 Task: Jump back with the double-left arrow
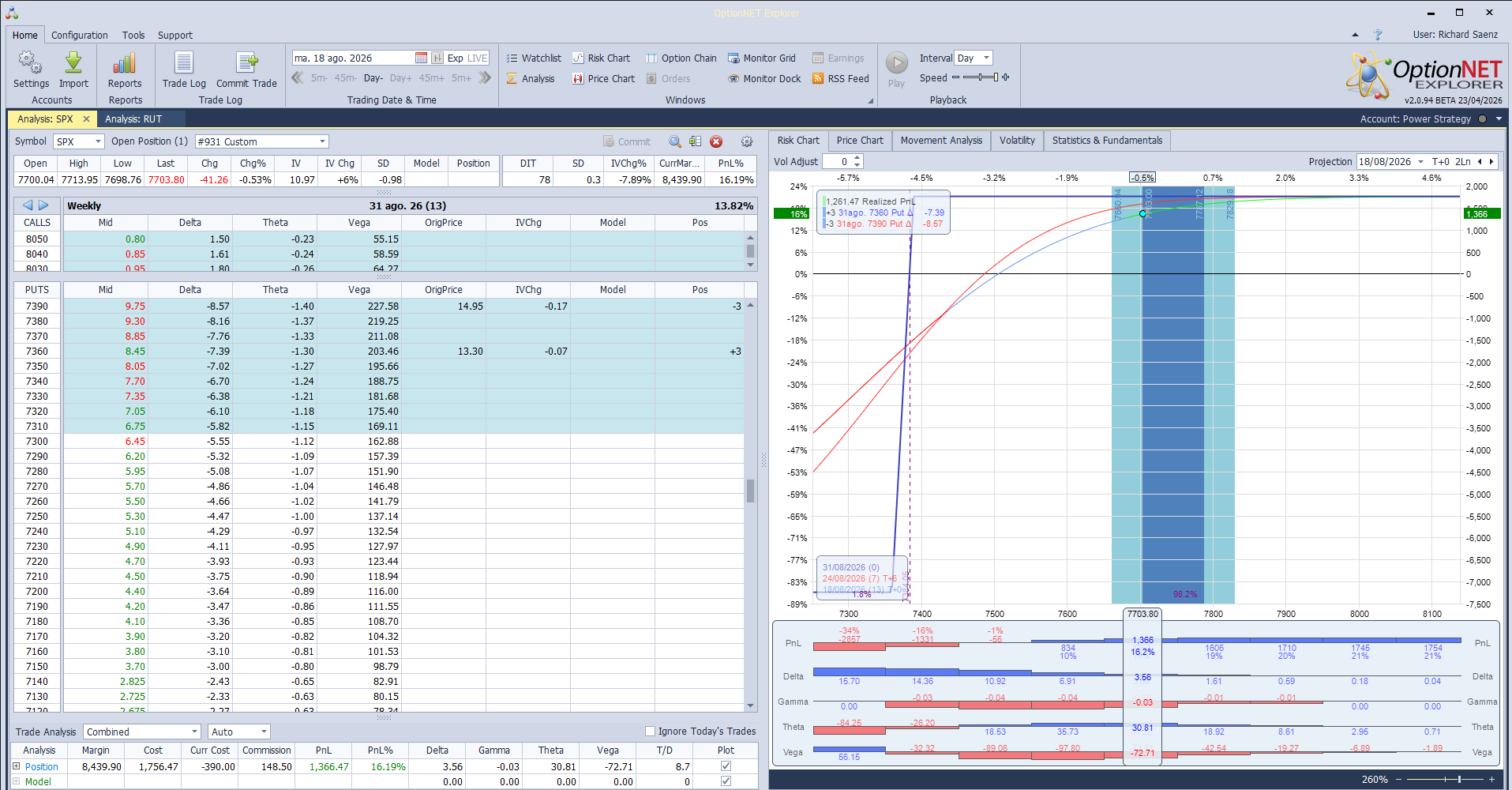coord(298,77)
